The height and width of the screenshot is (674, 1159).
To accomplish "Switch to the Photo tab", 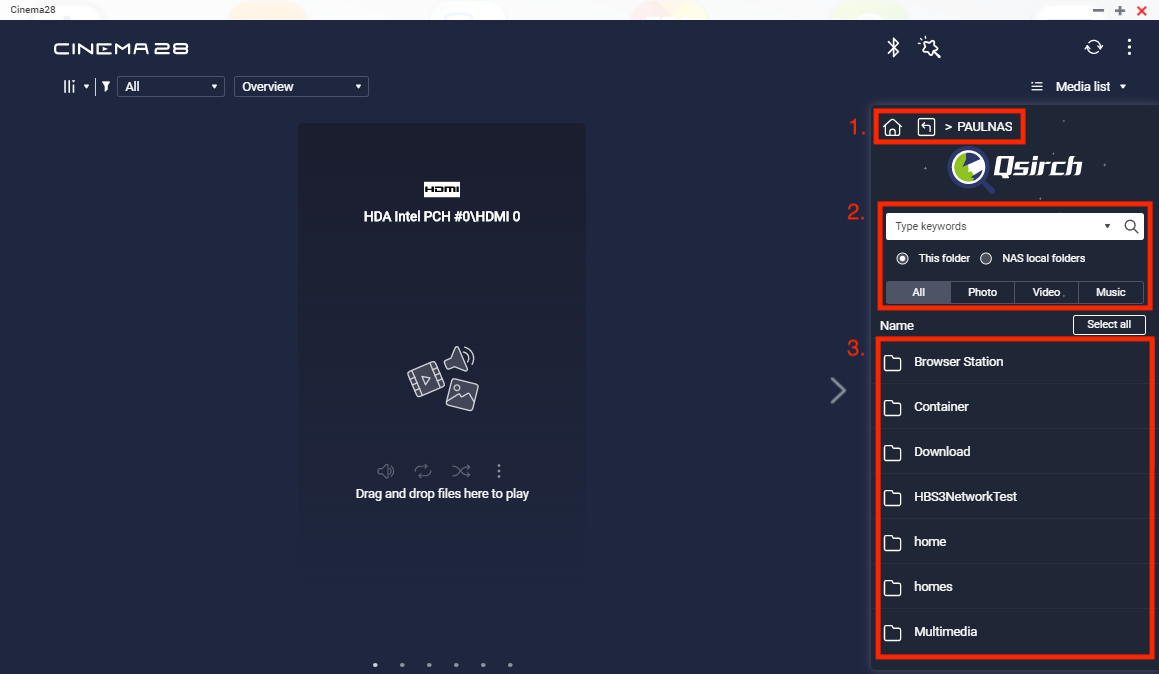I will (x=982, y=292).
